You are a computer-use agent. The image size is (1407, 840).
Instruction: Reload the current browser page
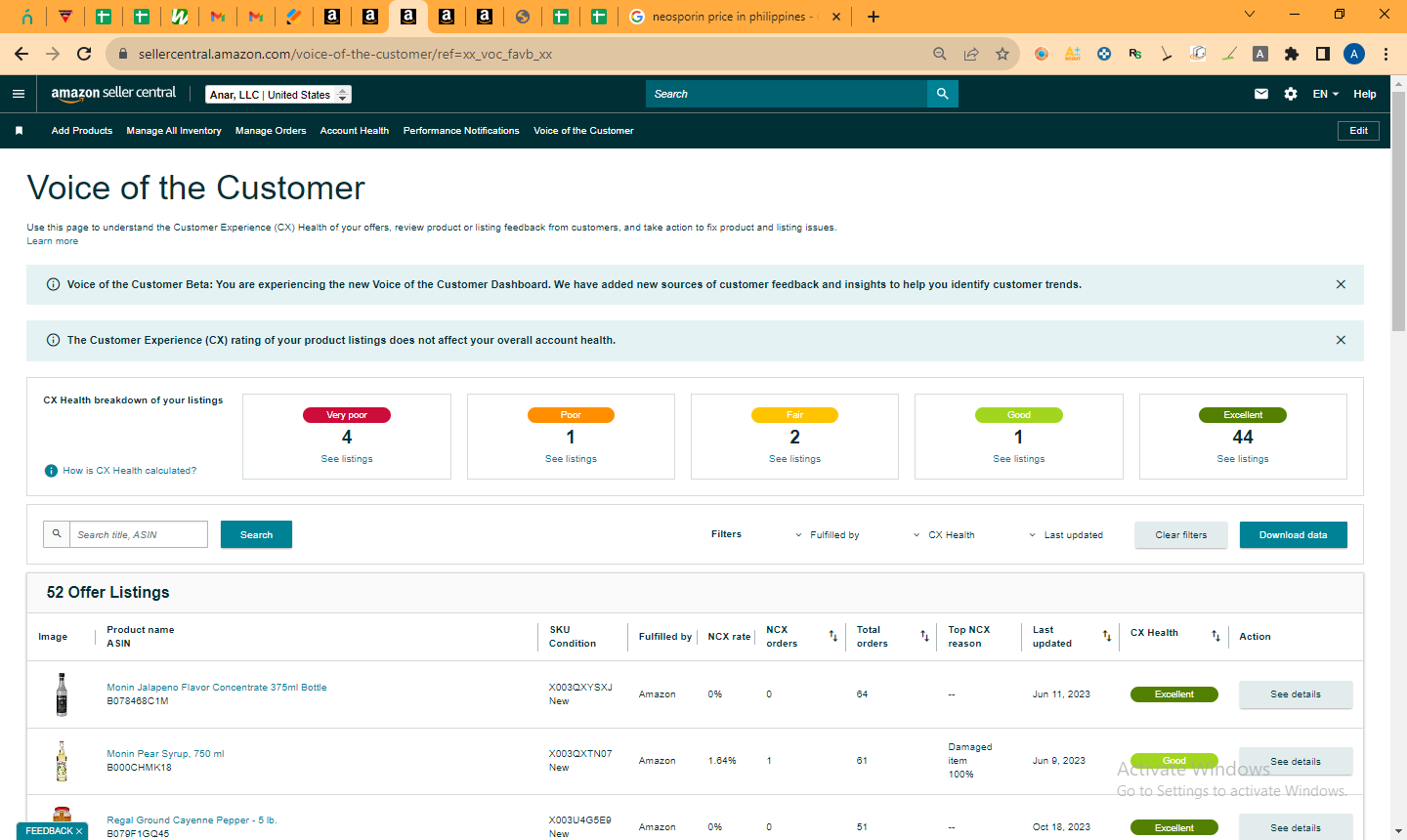[84, 54]
